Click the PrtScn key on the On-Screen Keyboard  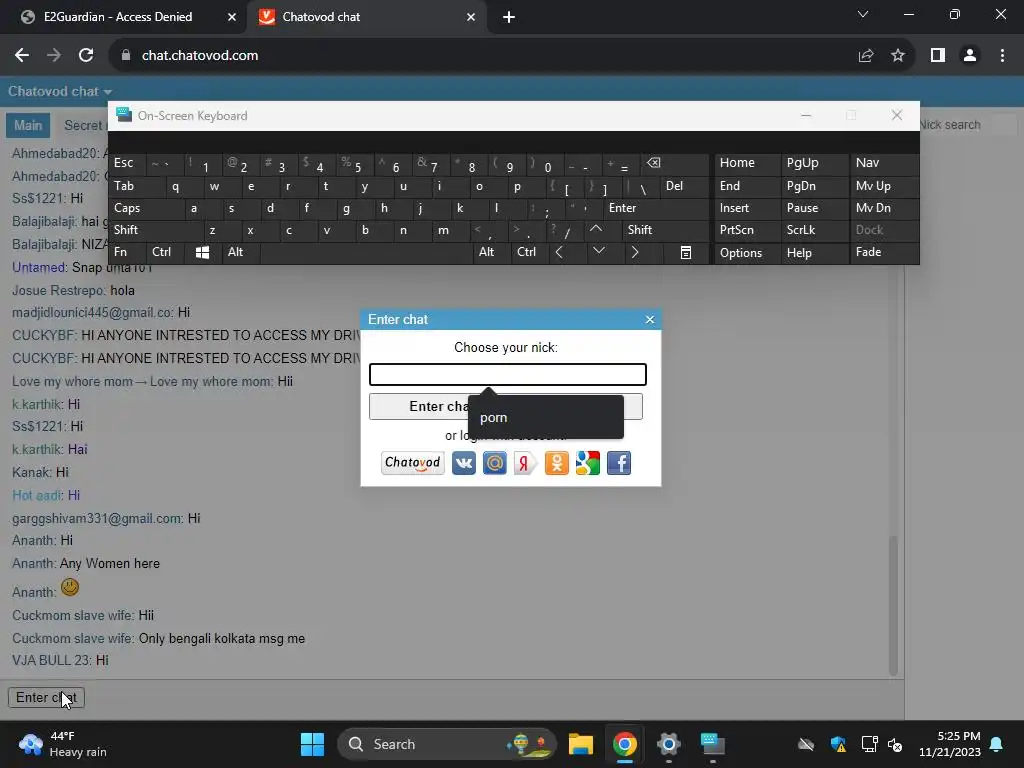747,230
